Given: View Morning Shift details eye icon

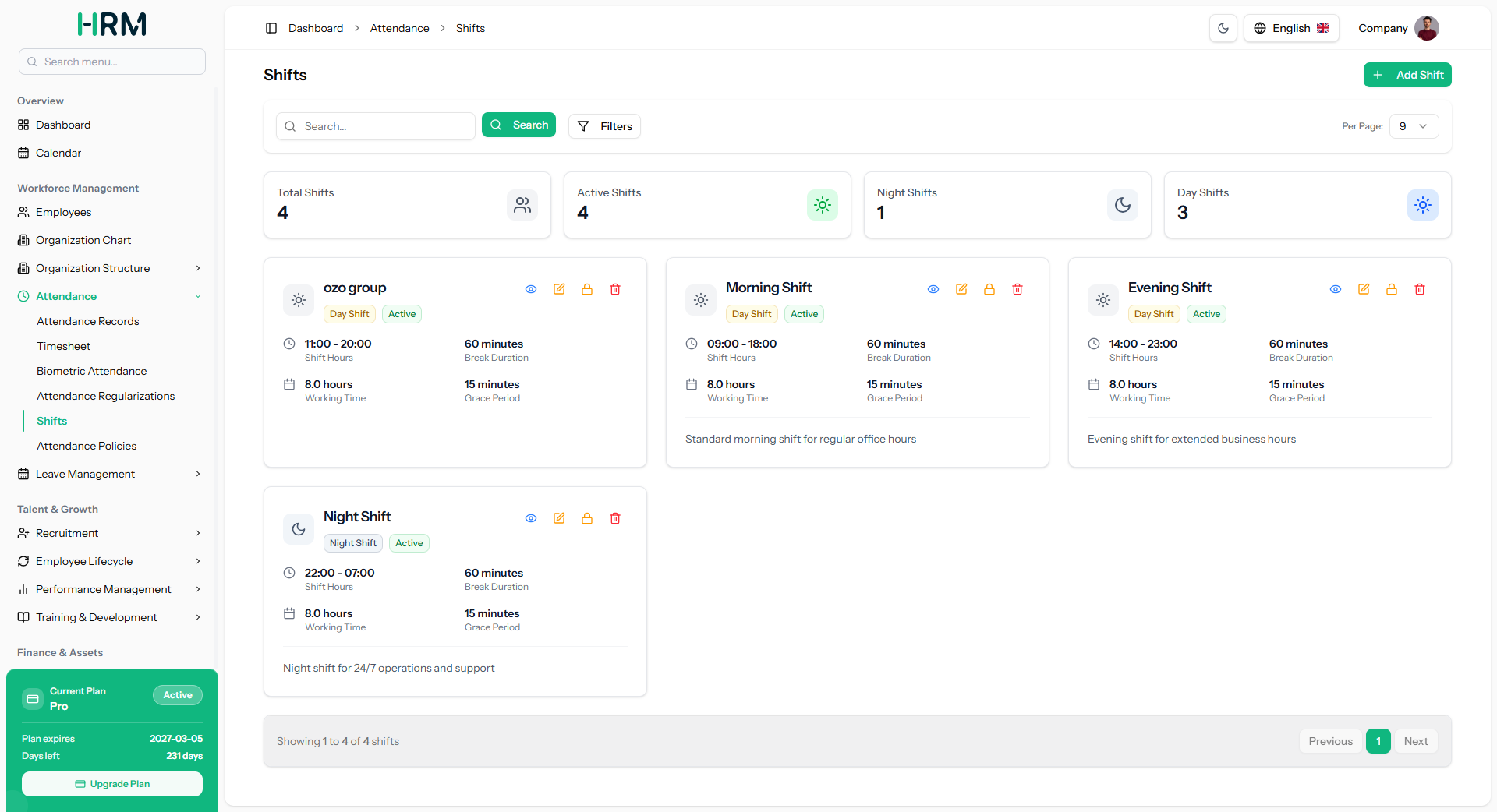Looking at the screenshot, I should [933, 289].
